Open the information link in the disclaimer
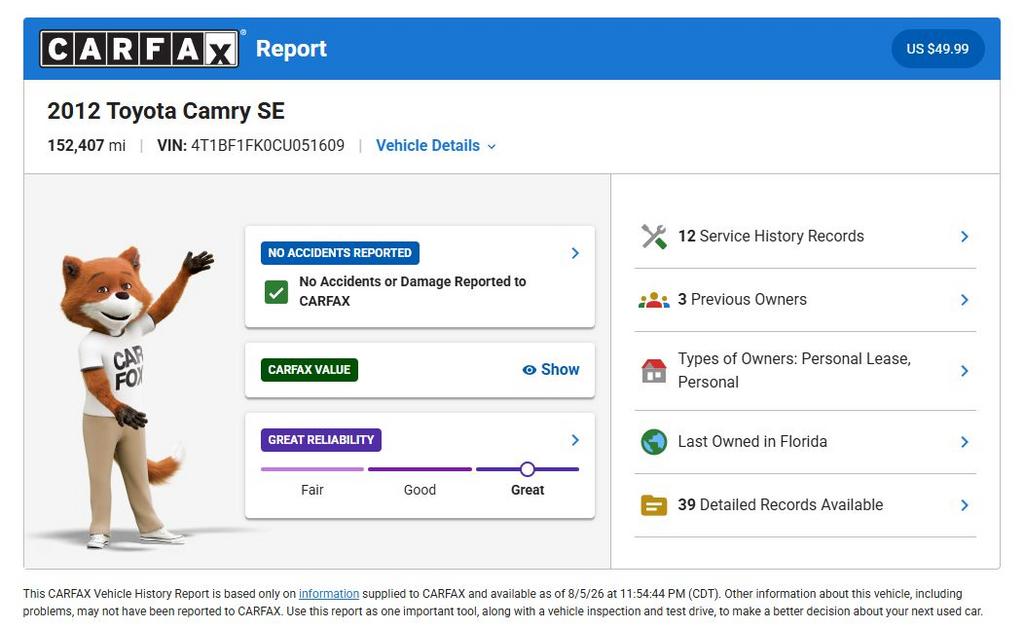 point(328,594)
